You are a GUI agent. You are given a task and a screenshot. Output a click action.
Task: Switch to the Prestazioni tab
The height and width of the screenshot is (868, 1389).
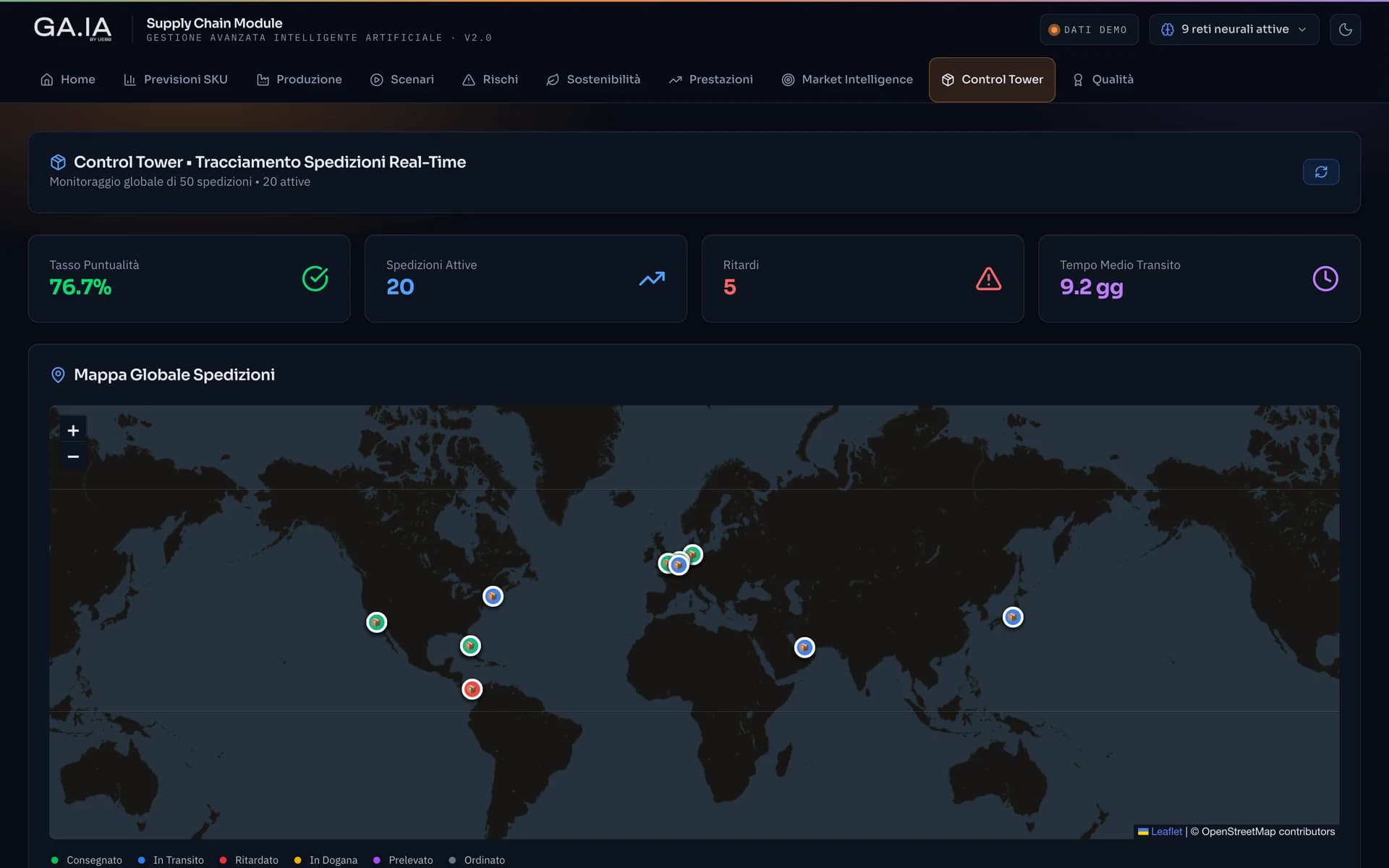(x=710, y=80)
